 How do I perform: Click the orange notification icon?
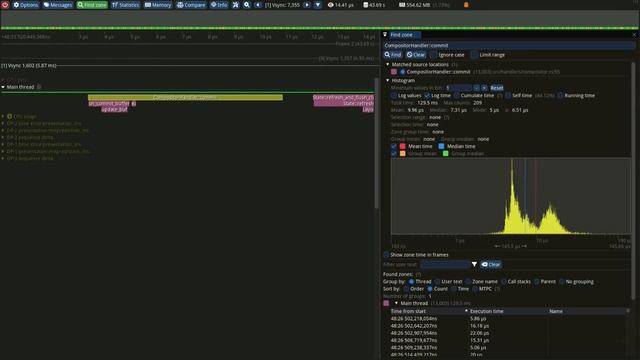[466, 5]
